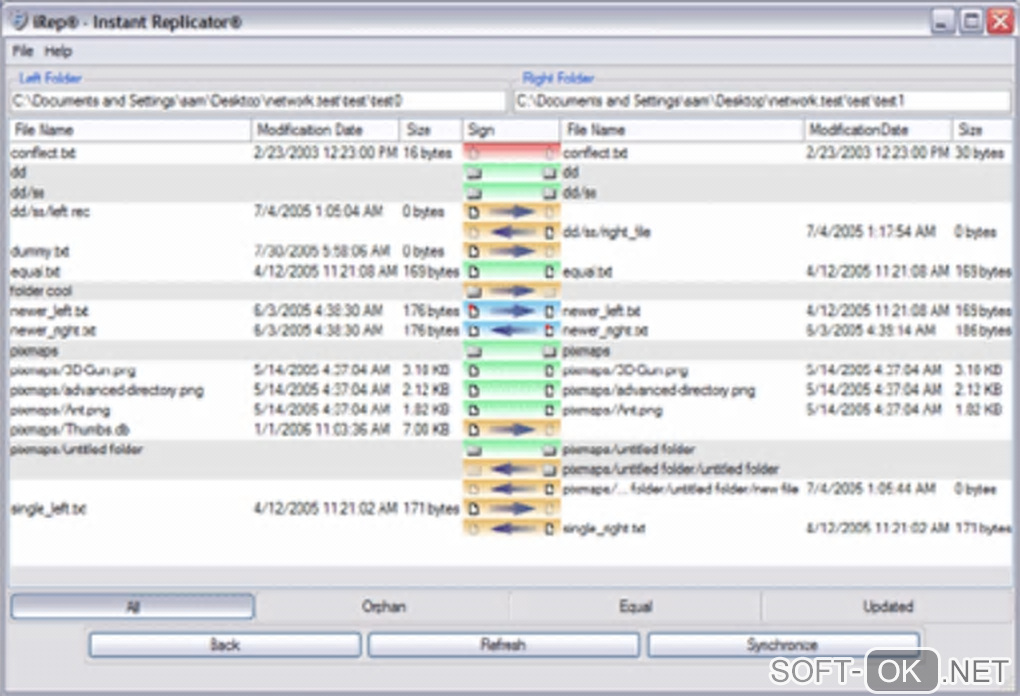Click the Left Folder path field
This screenshot has height=696, width=1020.
(x=258, y=101)
